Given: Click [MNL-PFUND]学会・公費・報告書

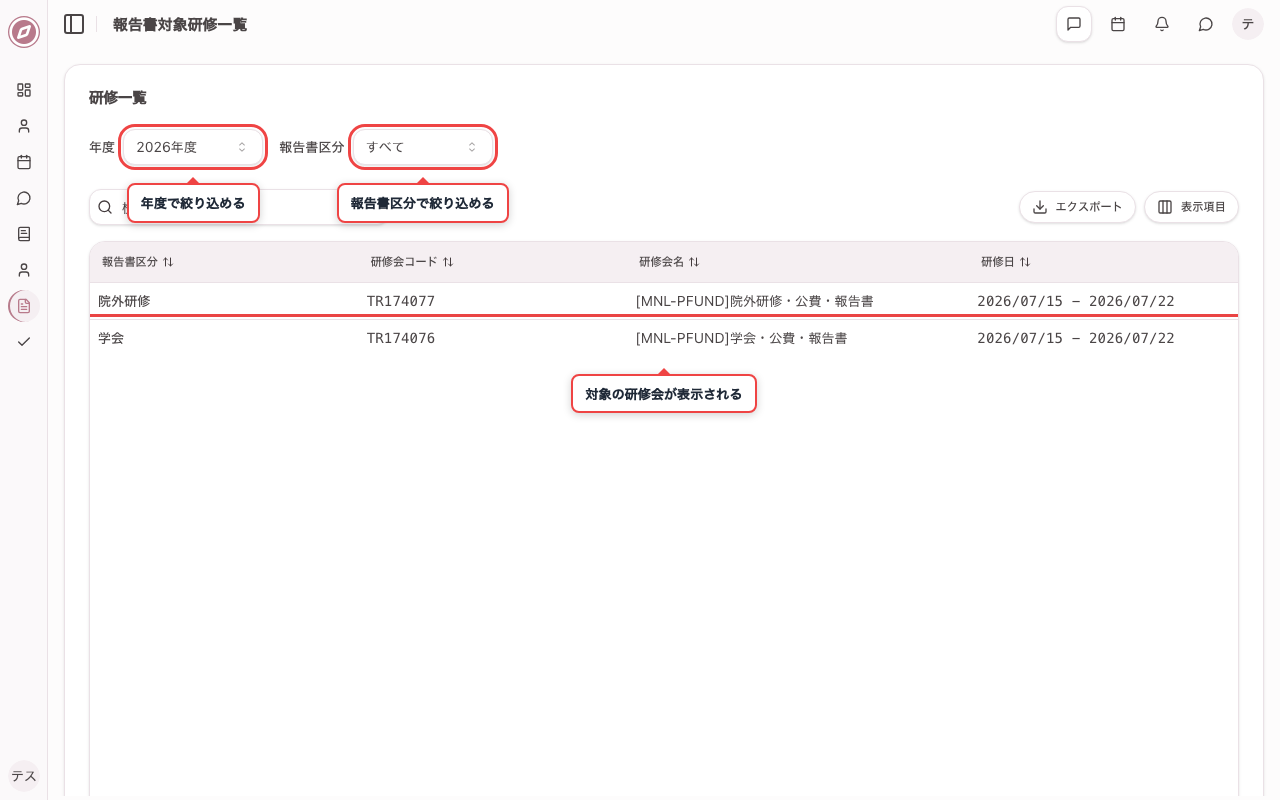Looking at the screenshot, I should [742, 338].
